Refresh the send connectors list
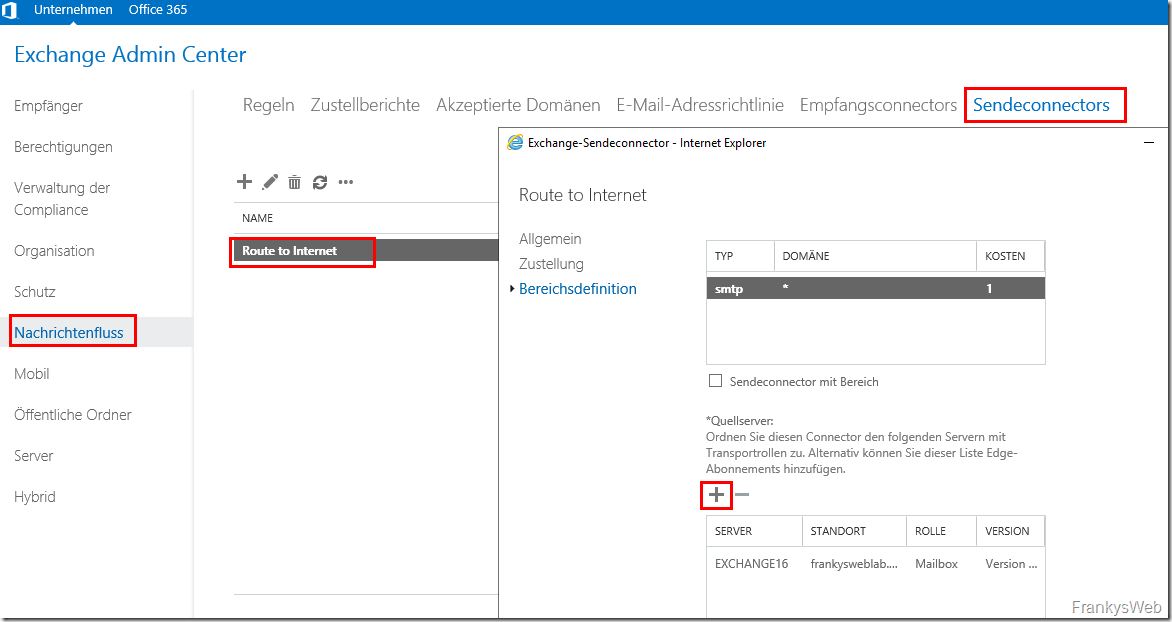This screenshot has width=1172, height=622. point(318,182)
